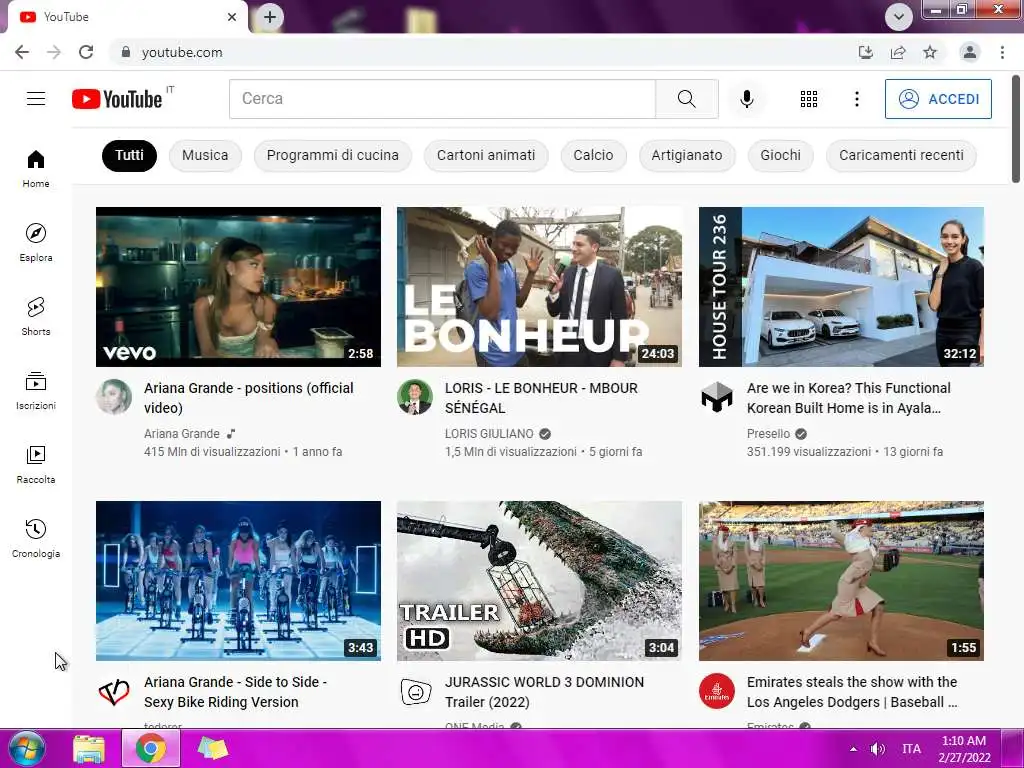The width and height of the screenshot is (1024, 768).
Task: Click the page vertical scrollbar
Action: [1016, 129]
